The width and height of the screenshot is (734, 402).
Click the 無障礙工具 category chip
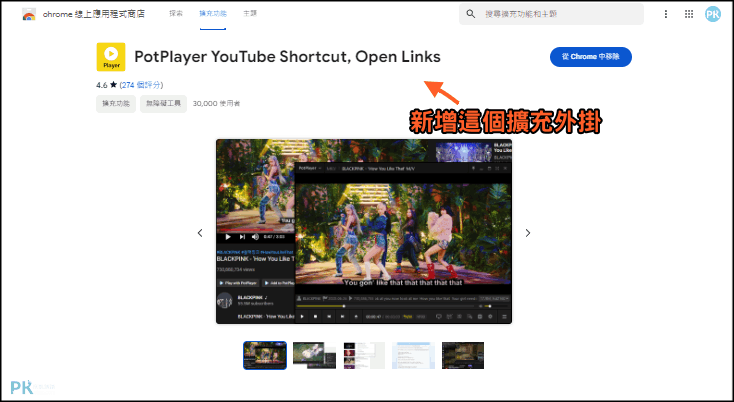pyautogui.click(x=163, y=104)
